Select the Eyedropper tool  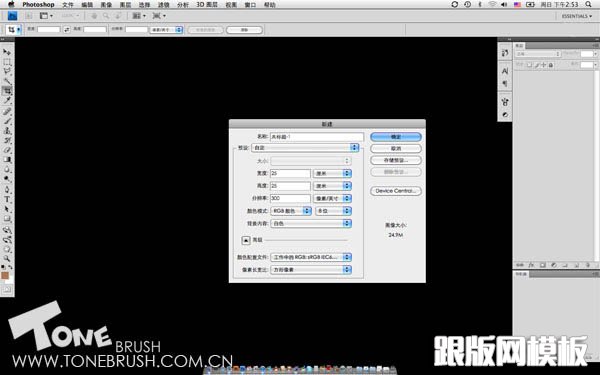(7, 101)
